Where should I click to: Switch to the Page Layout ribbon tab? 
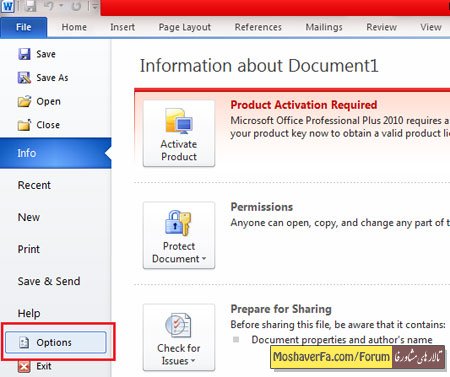(185, 27)
